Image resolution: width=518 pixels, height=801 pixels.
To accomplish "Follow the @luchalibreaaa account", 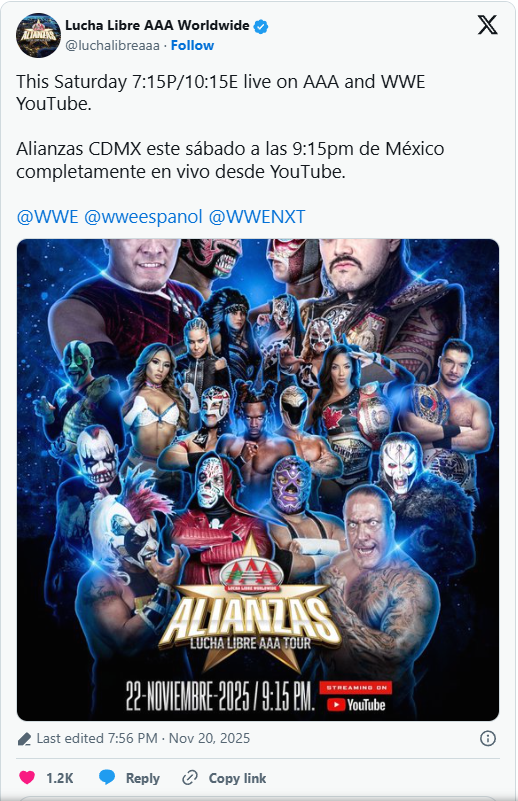I will tap(192, 45).
